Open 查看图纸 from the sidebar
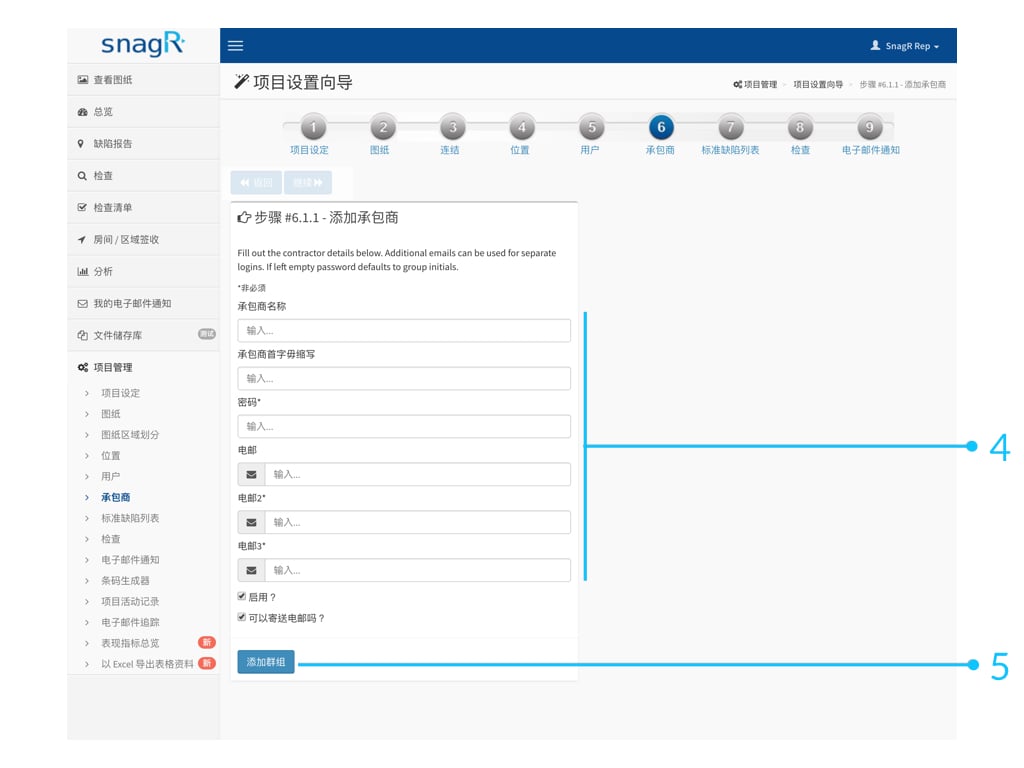Screen dimensions: 1024x768 pyautogui.click(x=143, y=80)
